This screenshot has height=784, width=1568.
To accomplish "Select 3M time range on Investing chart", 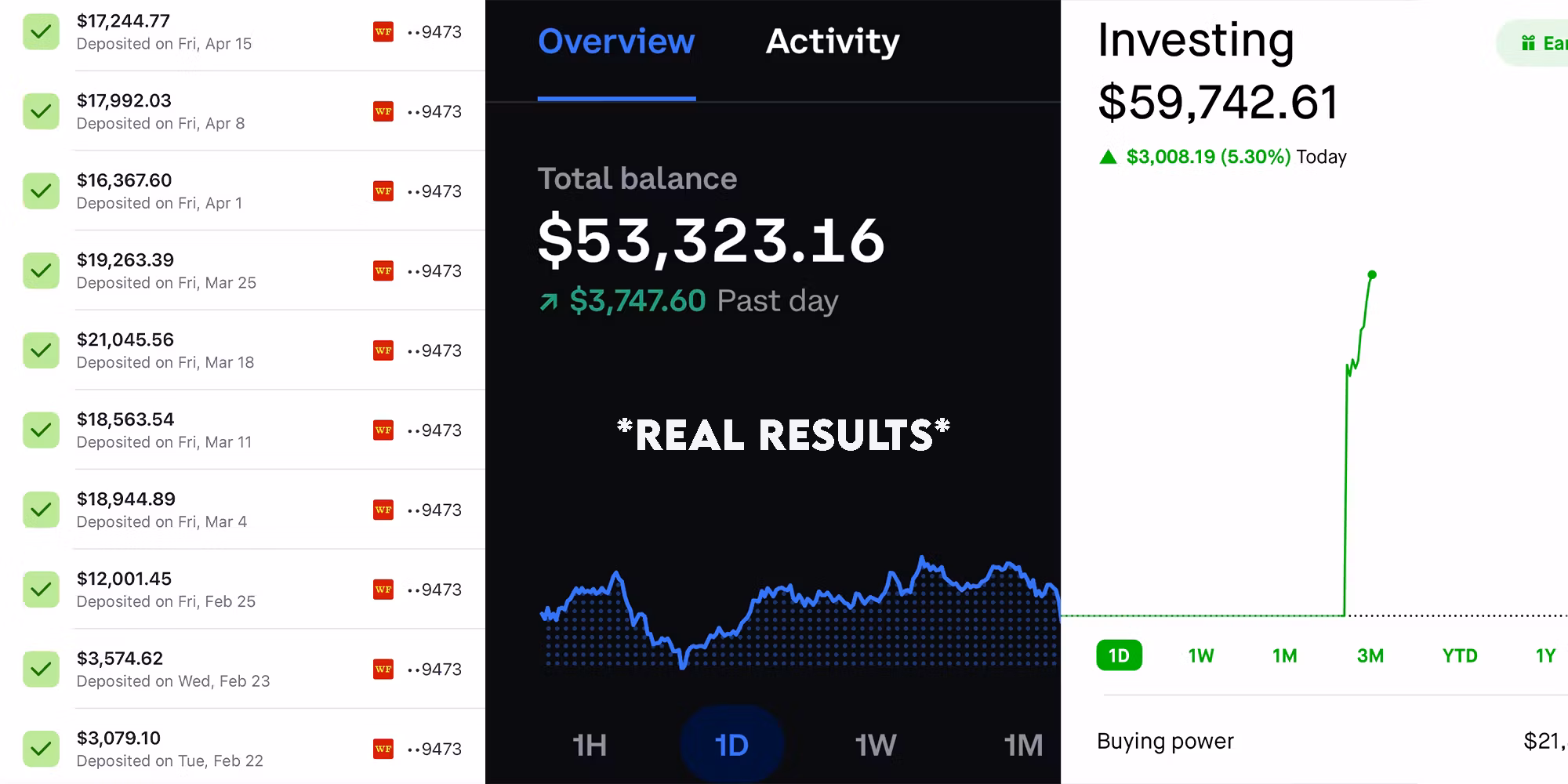I will pos(1370,656).
